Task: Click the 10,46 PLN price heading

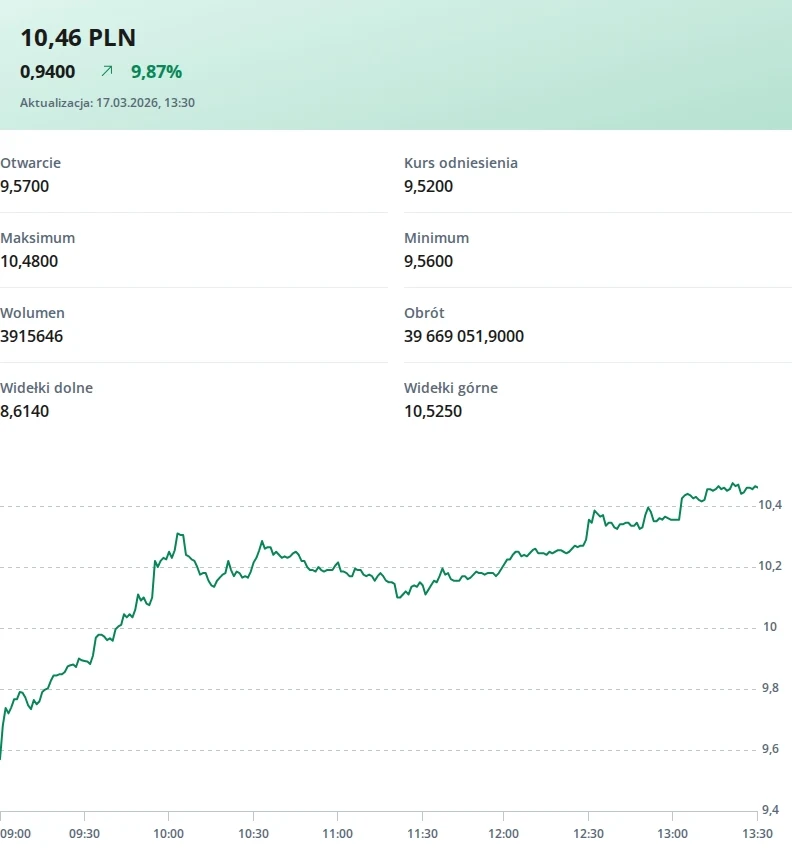Action: click(78, 38)
